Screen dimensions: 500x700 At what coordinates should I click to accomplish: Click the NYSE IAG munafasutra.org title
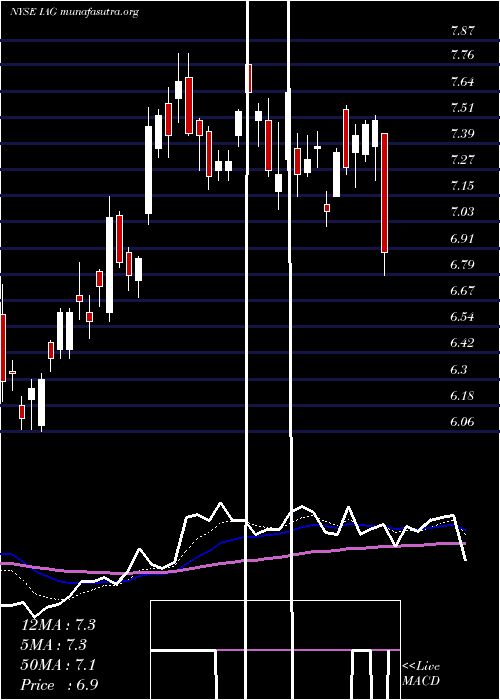pos(74,12)
